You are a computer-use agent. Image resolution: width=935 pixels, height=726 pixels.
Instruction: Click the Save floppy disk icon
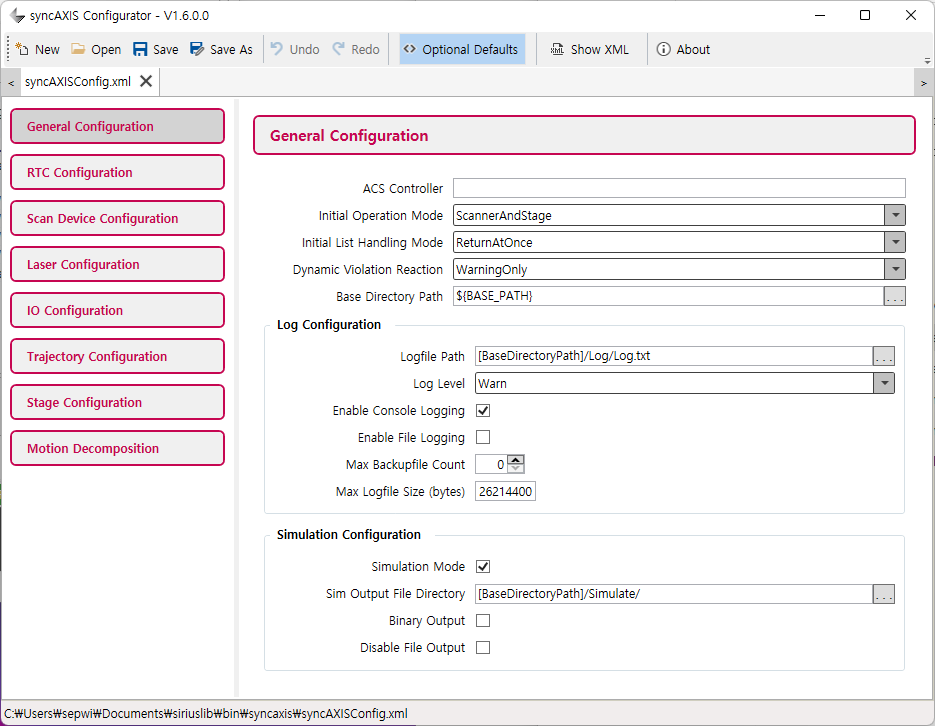click(140, 49)
